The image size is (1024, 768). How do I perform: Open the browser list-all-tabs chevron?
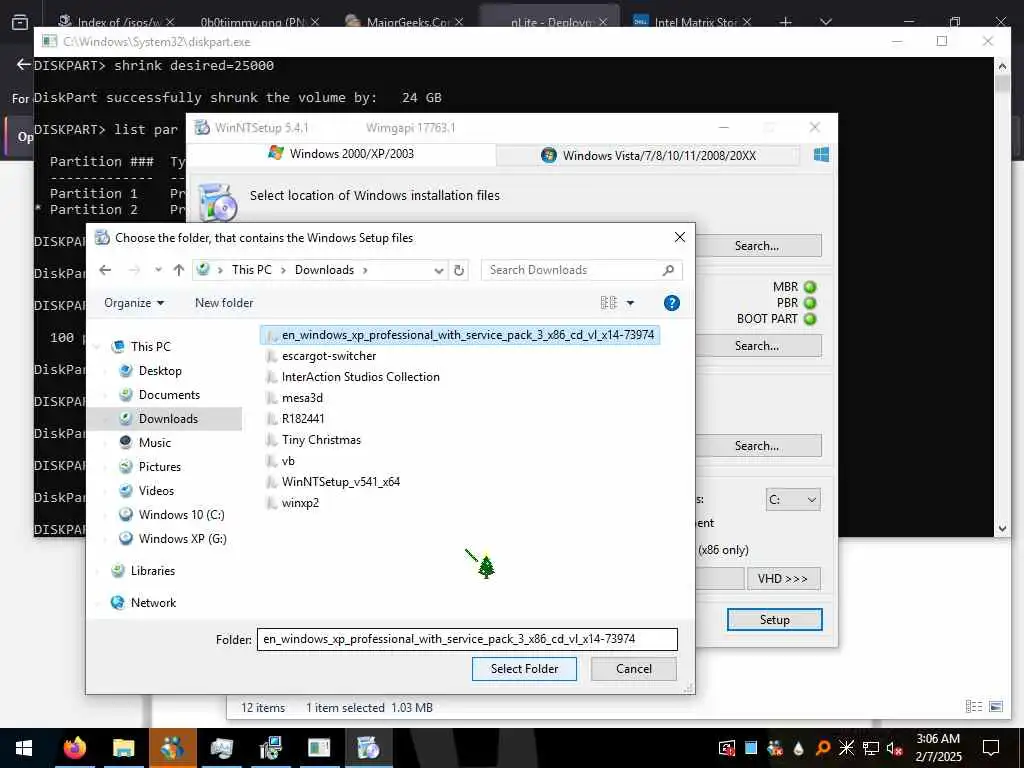[825, 22]
